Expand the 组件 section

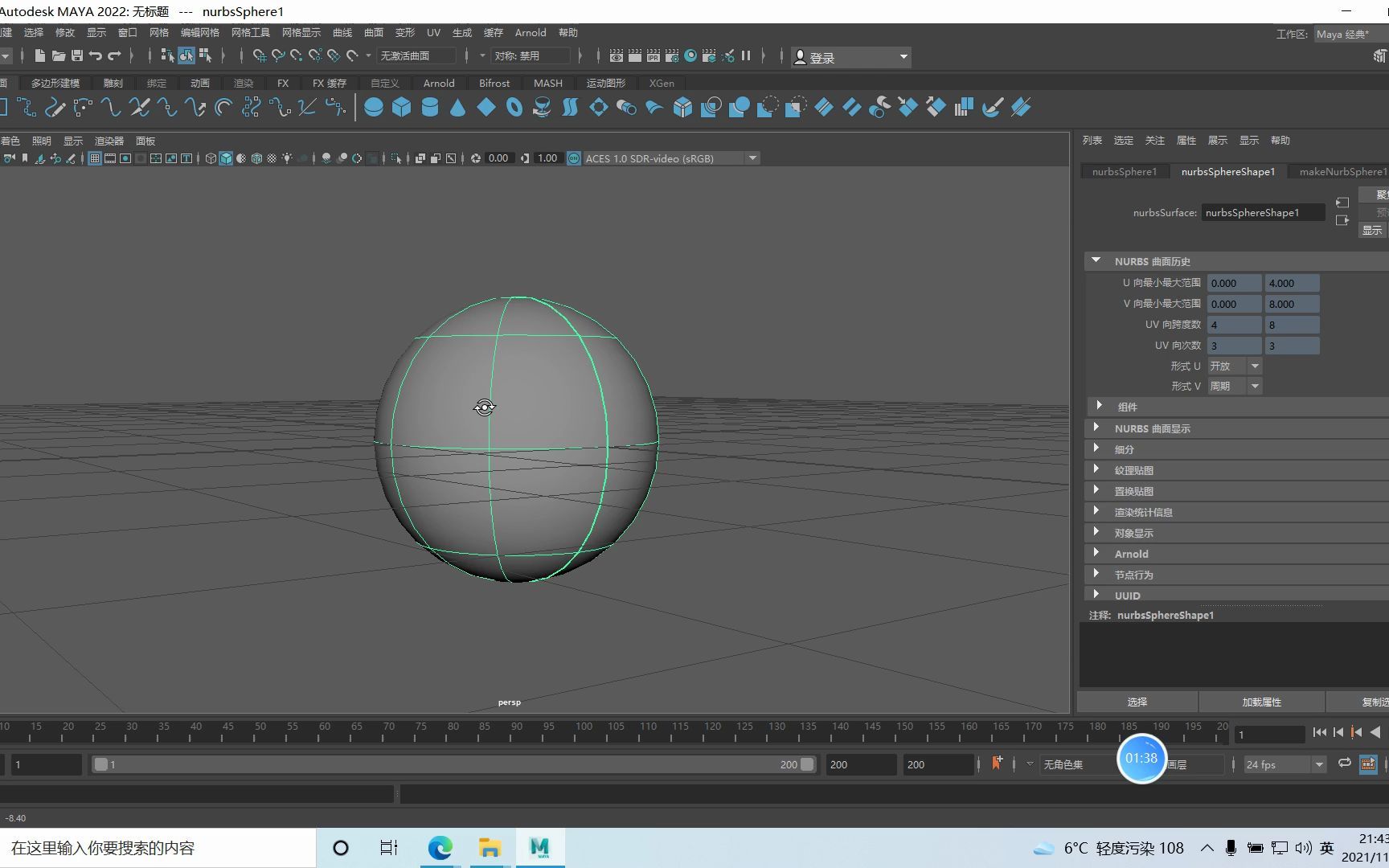click(x=1100, y=406)
